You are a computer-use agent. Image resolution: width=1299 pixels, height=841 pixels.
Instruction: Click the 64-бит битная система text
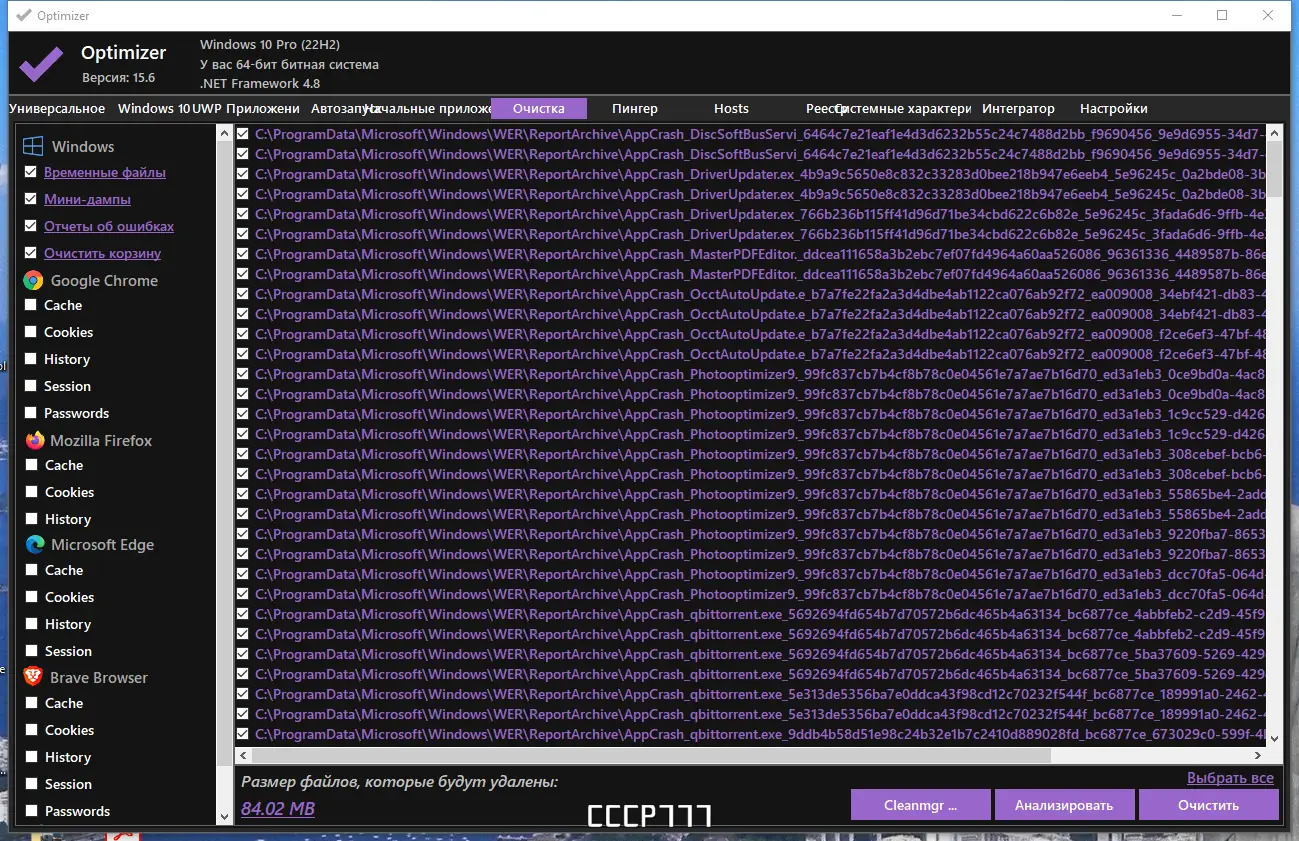click(x=309, y=65)
